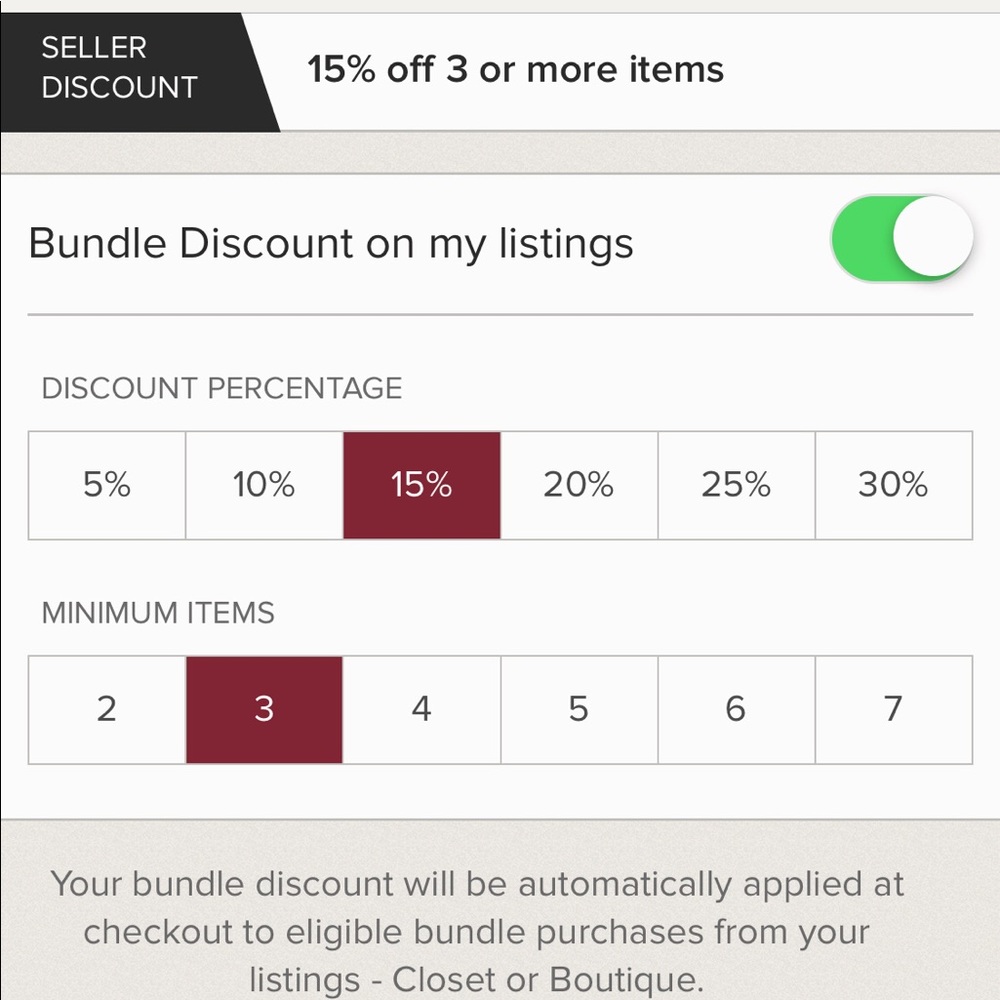Image resolution: width=1000 pixels, height=1000 pixels.
Task: Click the selected minimum of 3 items
Action: [263, 710]
